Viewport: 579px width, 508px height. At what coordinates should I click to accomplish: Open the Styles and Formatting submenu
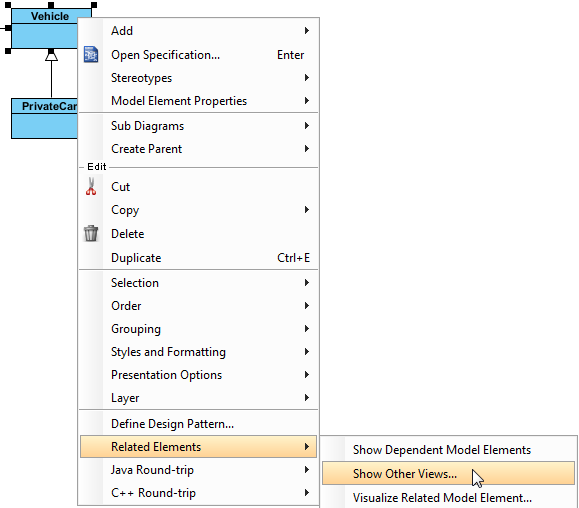tap(198, 352)
